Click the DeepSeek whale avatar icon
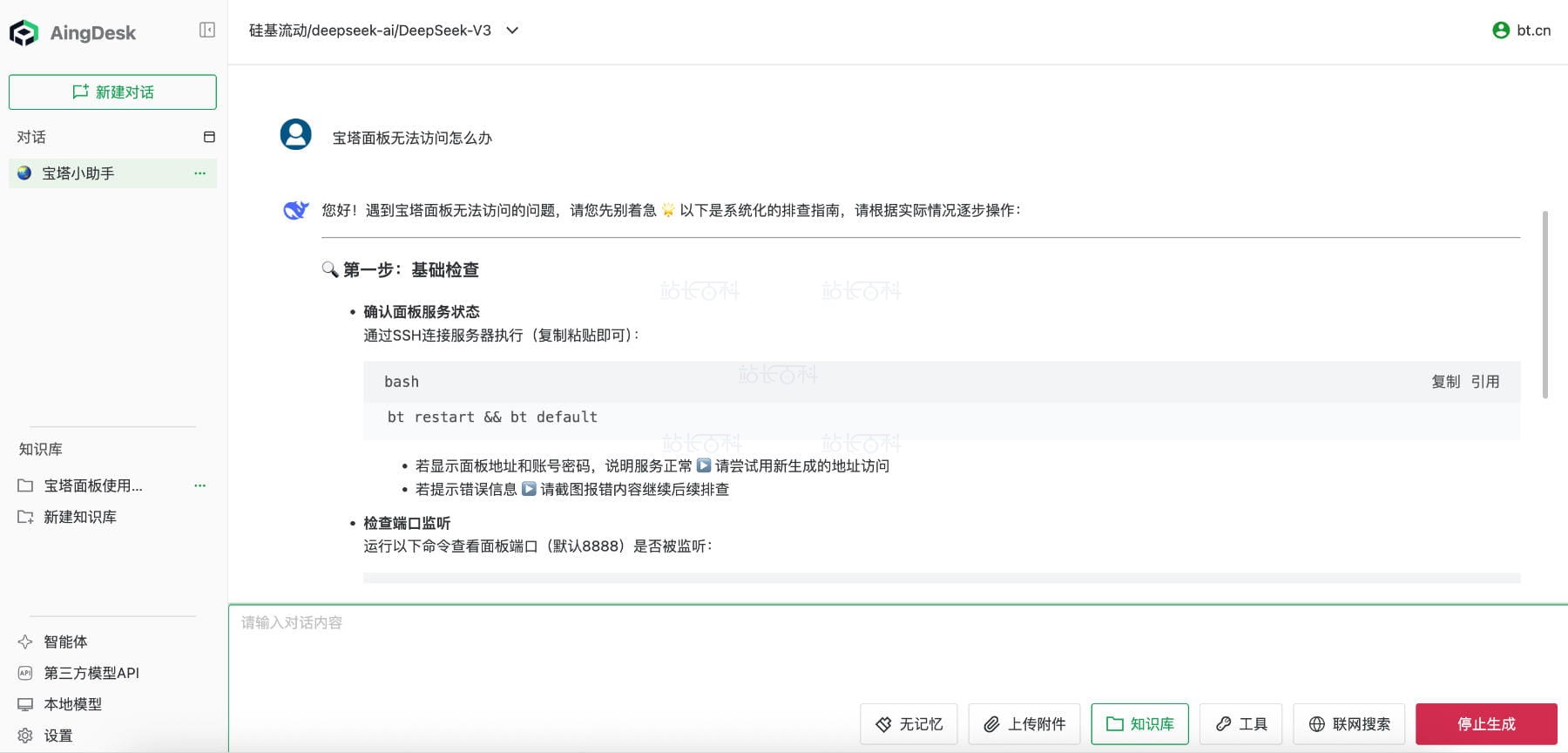1568x753 pixels. click(296, 210)
